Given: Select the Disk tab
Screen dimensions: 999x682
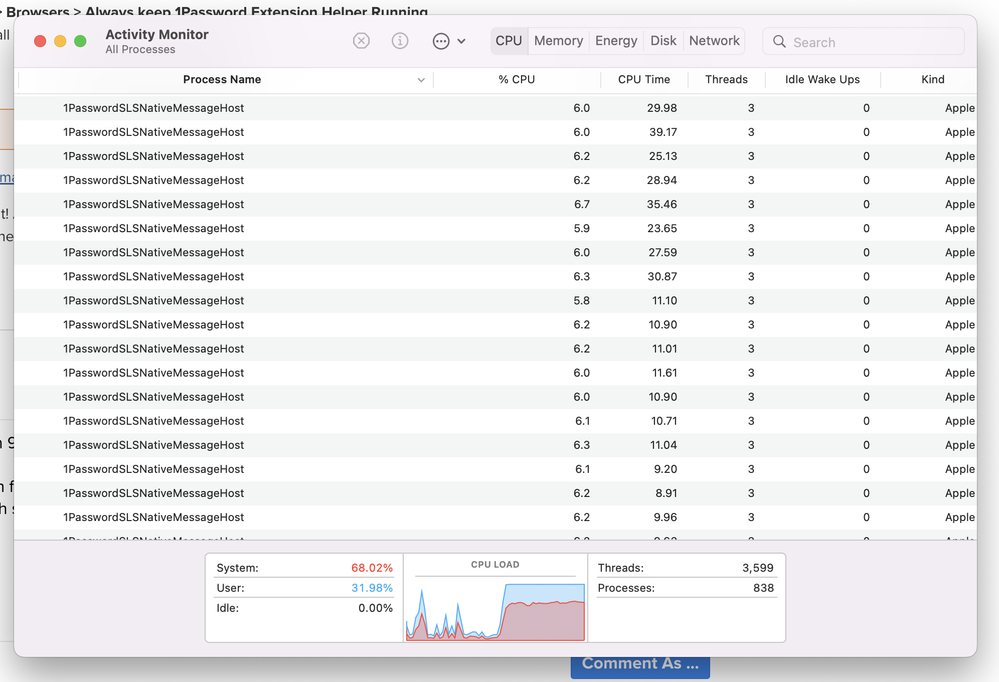Looking at the screenshot, I should pos(663,41).
